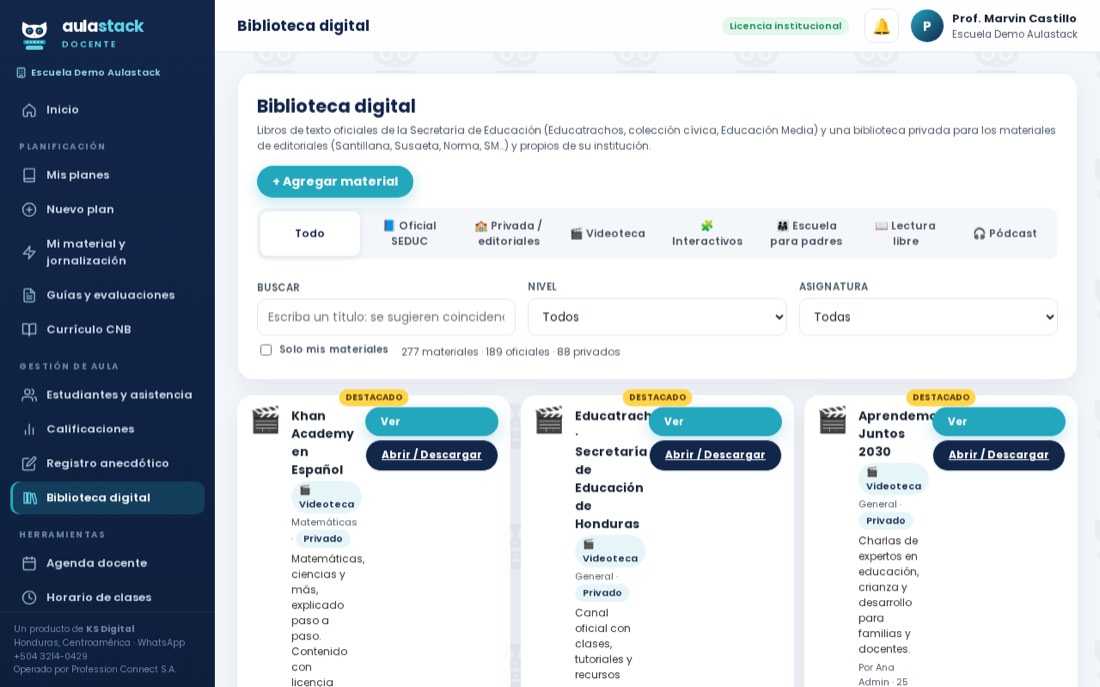Switch to the Interactivos tab

tap(707, 234)
